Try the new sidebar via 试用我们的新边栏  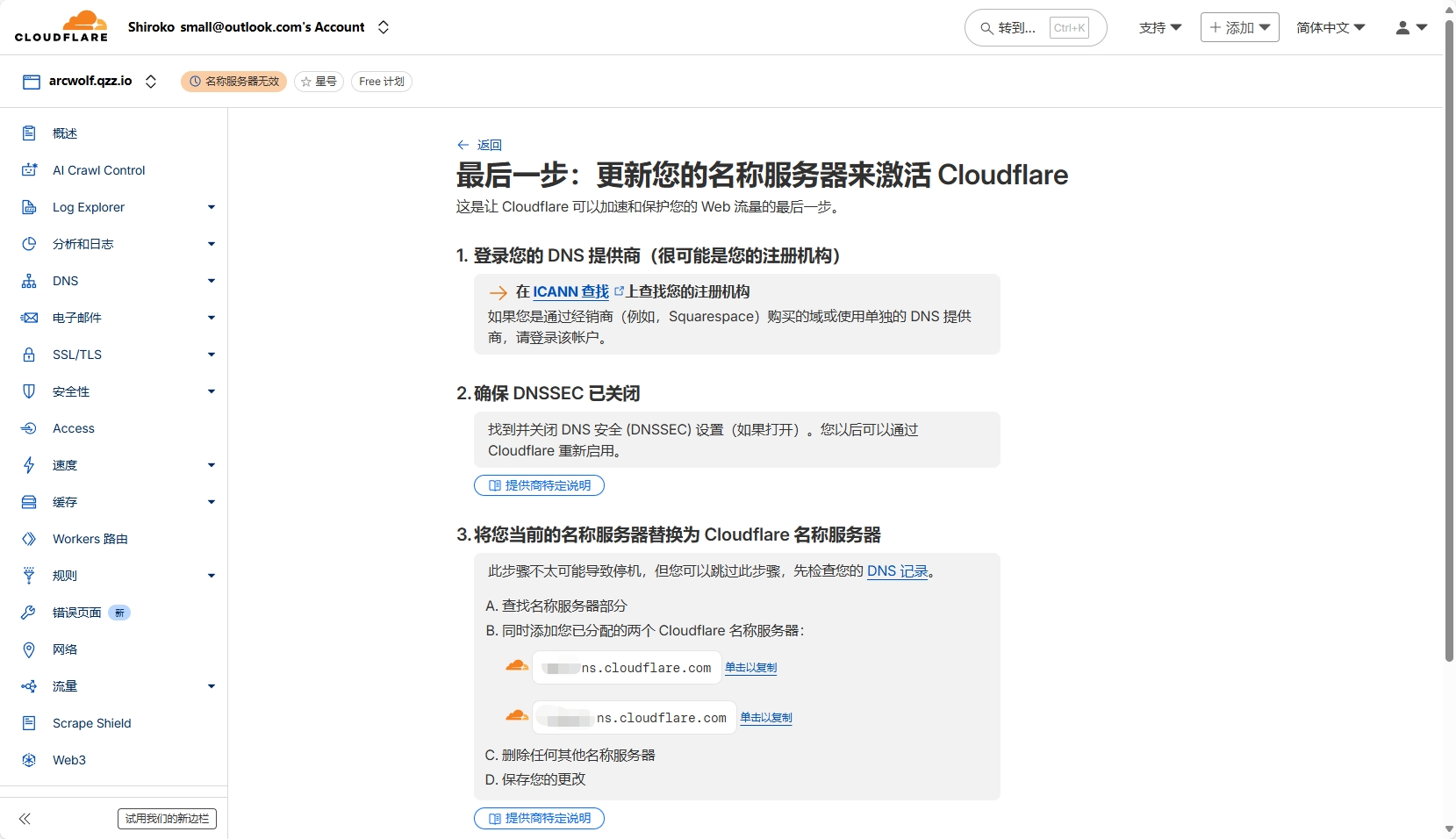167,819
